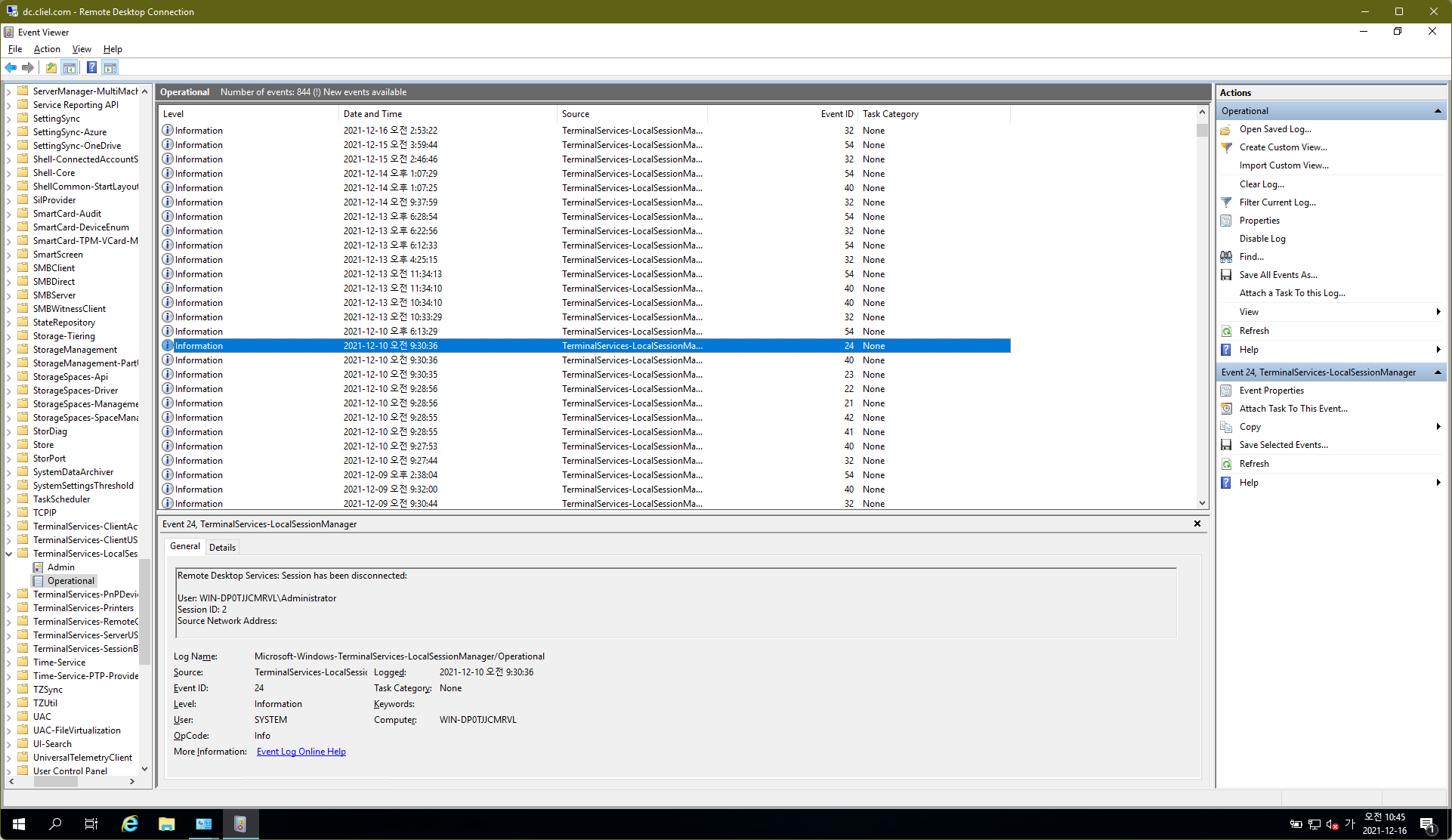Click the blue Help toolbar icon
The width and height of the screenshot is (1452, 840).
pyautogui.click(x=91, y=68)
